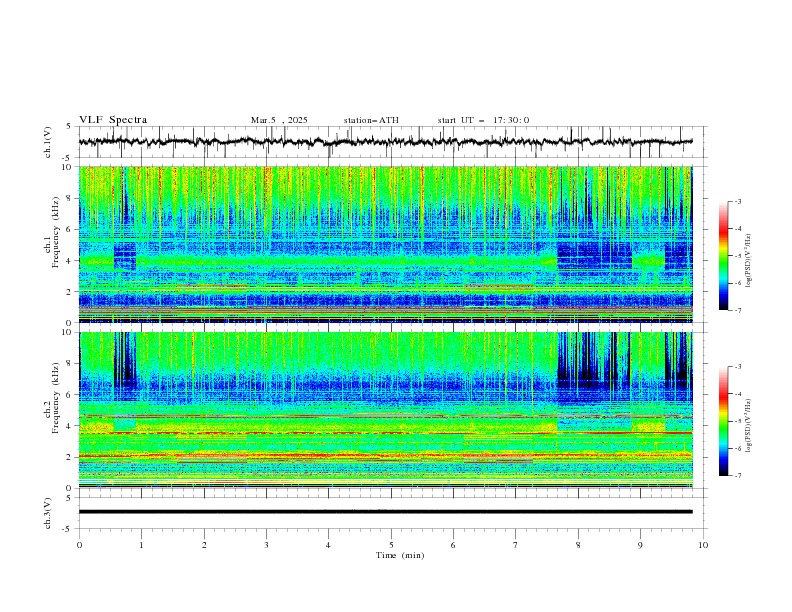Click the "3" tick on the time axis
The height and width of the screenshot is (612, 792).
[266, 545]
